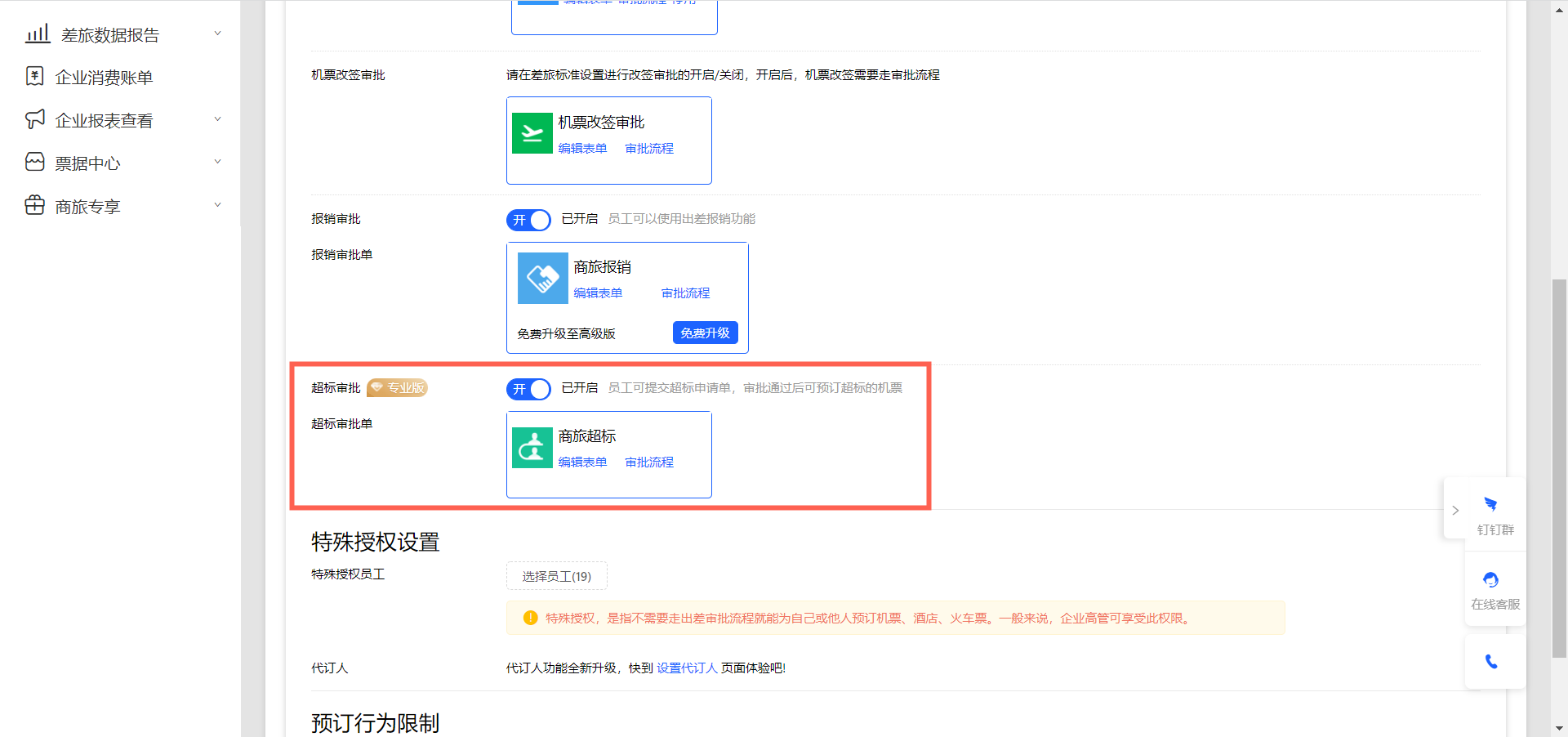Click the 免费升级至高级版 text
The width and height of the screenshot is (1568, 737).
pyautogui.click(x=566, y=333)
